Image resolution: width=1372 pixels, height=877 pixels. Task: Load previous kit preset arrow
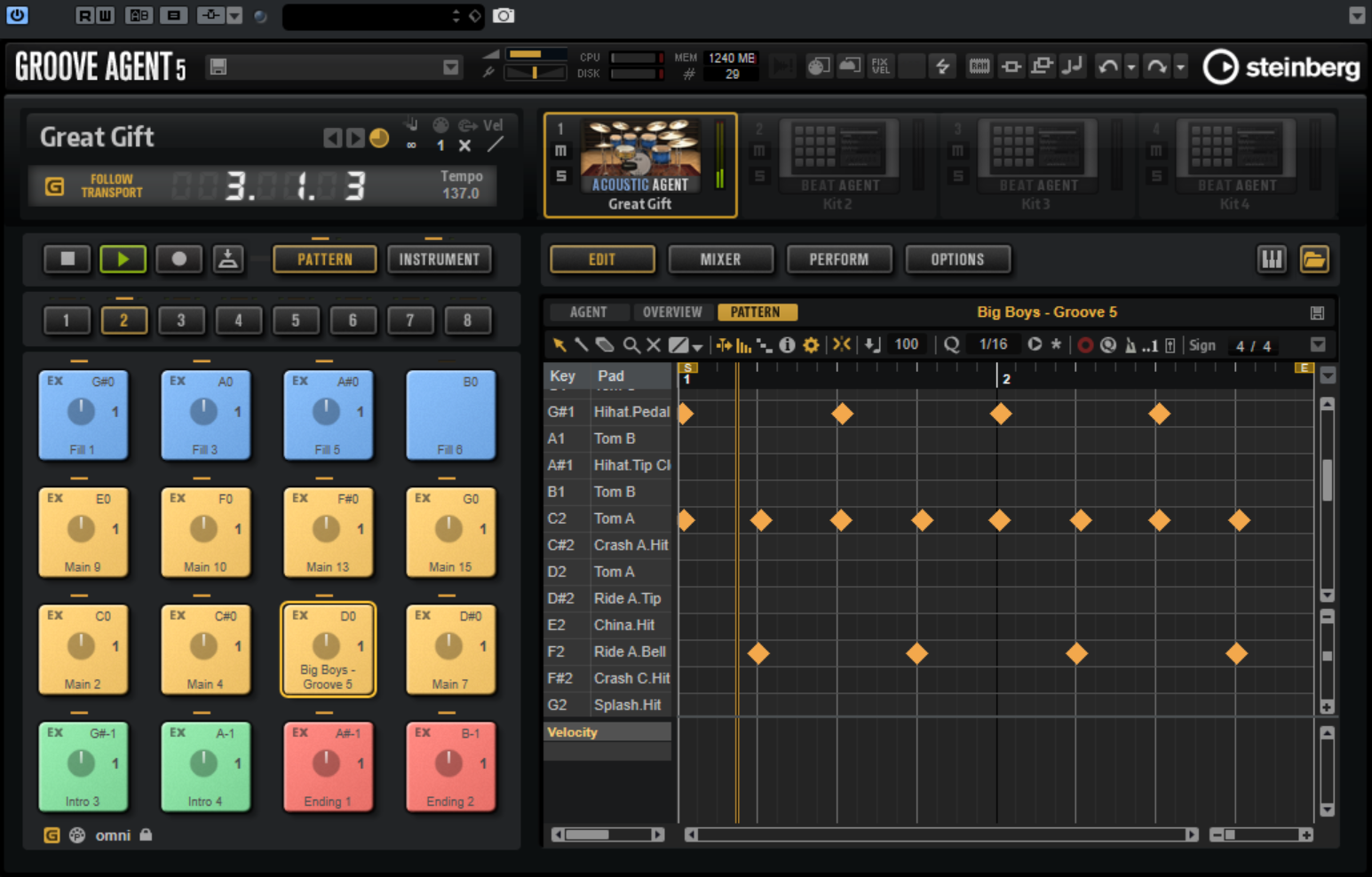tap(332, 138)
